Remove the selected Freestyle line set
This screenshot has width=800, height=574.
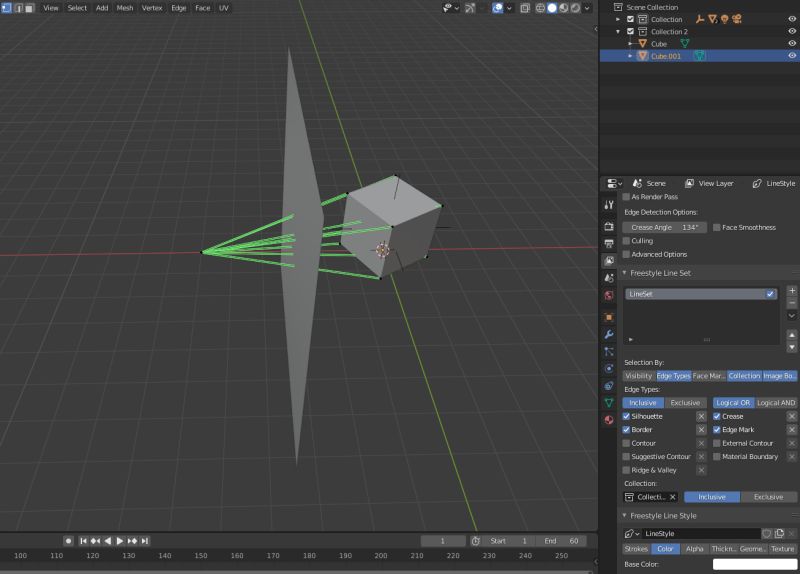(x=792, y=303)
